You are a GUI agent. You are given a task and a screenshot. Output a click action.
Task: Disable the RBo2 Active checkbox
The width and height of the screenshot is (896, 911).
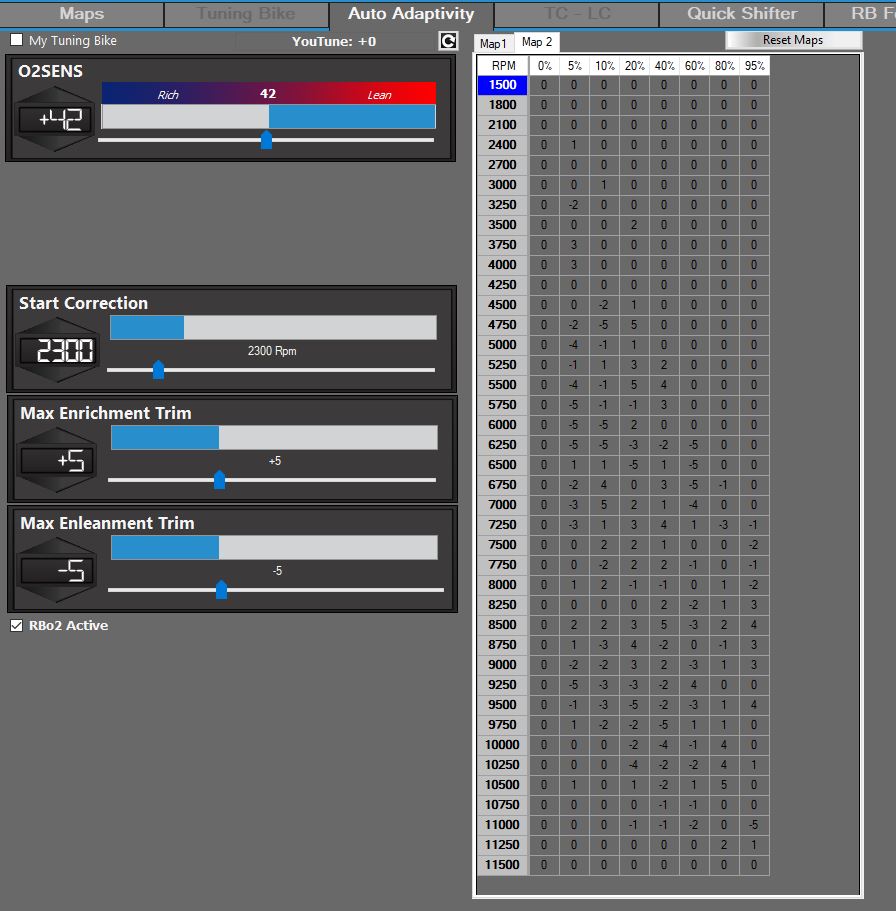tap(16, 626)
